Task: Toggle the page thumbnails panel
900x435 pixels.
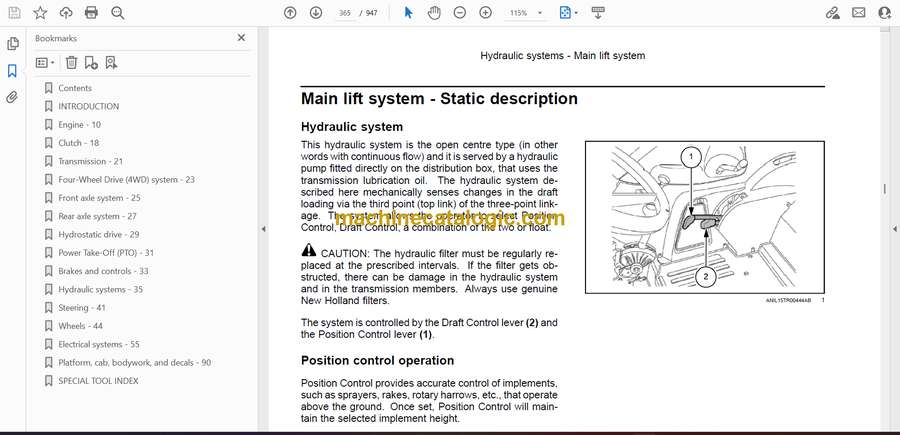Action: (x=12, y=44)
